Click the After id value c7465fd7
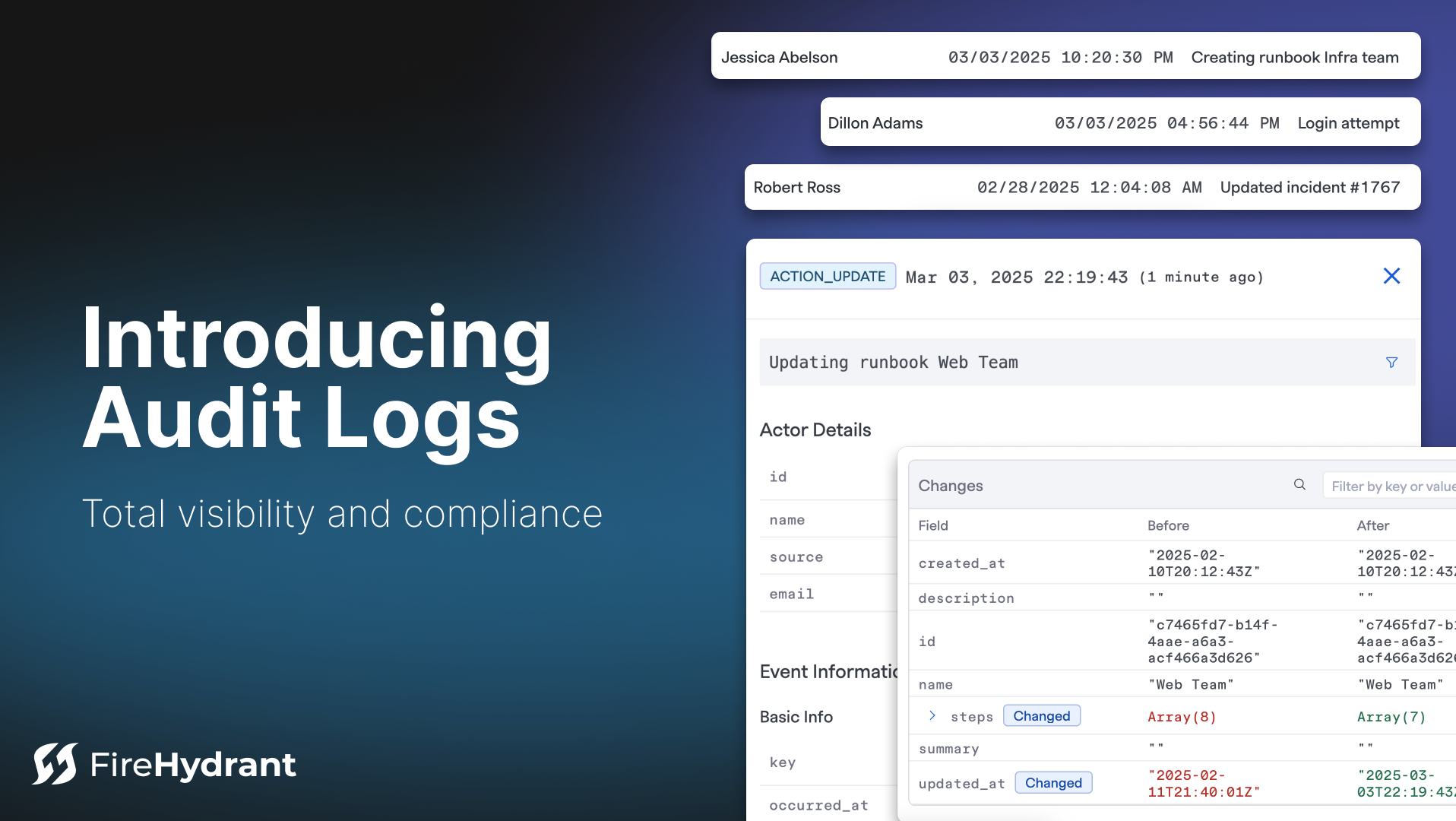 (1407, 641)
